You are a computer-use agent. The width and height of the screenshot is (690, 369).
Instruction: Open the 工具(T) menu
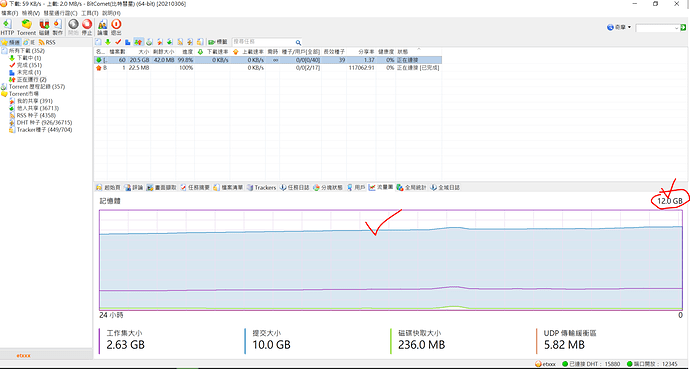pos(89,13)
